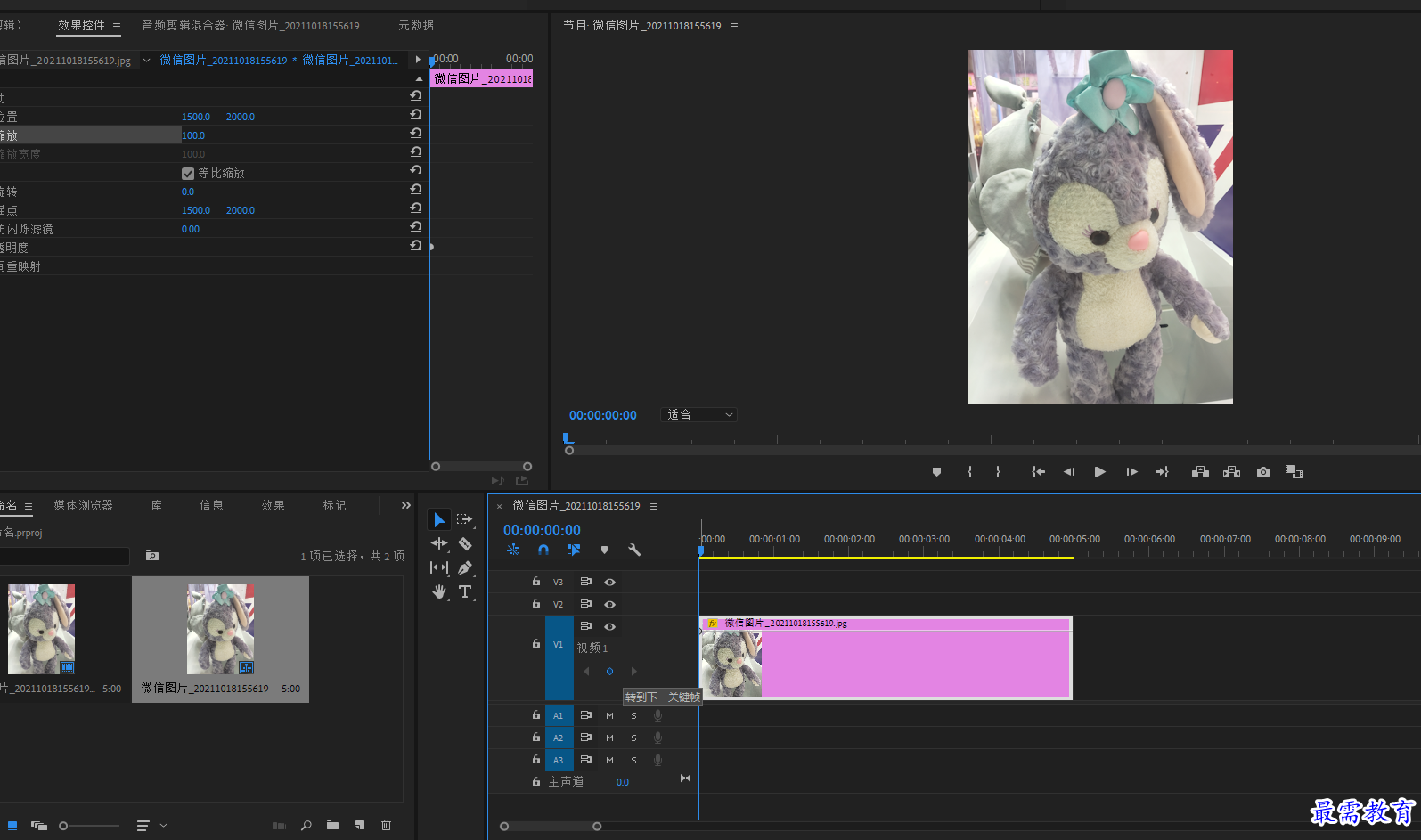Toggle linked selection in timeline

coord(573,550)
